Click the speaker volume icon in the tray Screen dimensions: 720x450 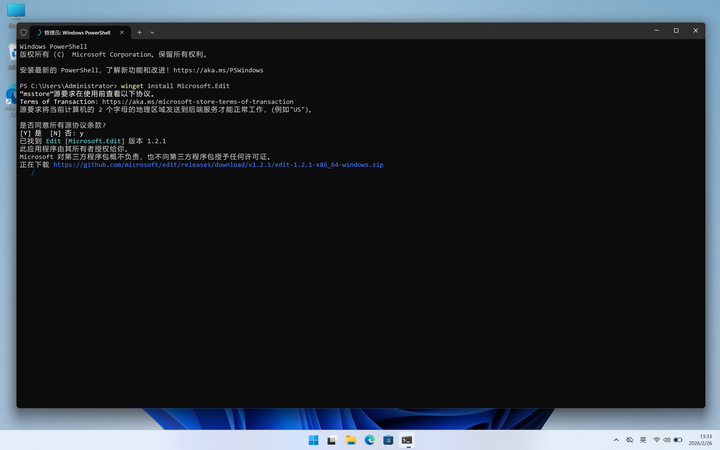point(667,440)
